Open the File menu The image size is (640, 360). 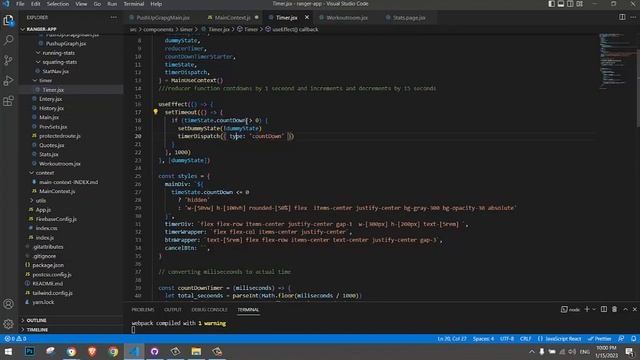[x=20, y=4]
